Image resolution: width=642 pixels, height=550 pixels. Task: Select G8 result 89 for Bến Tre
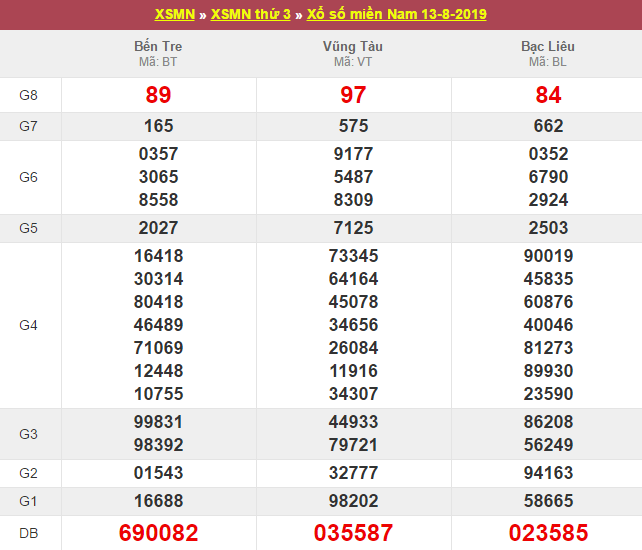click(x=158, y=95)
